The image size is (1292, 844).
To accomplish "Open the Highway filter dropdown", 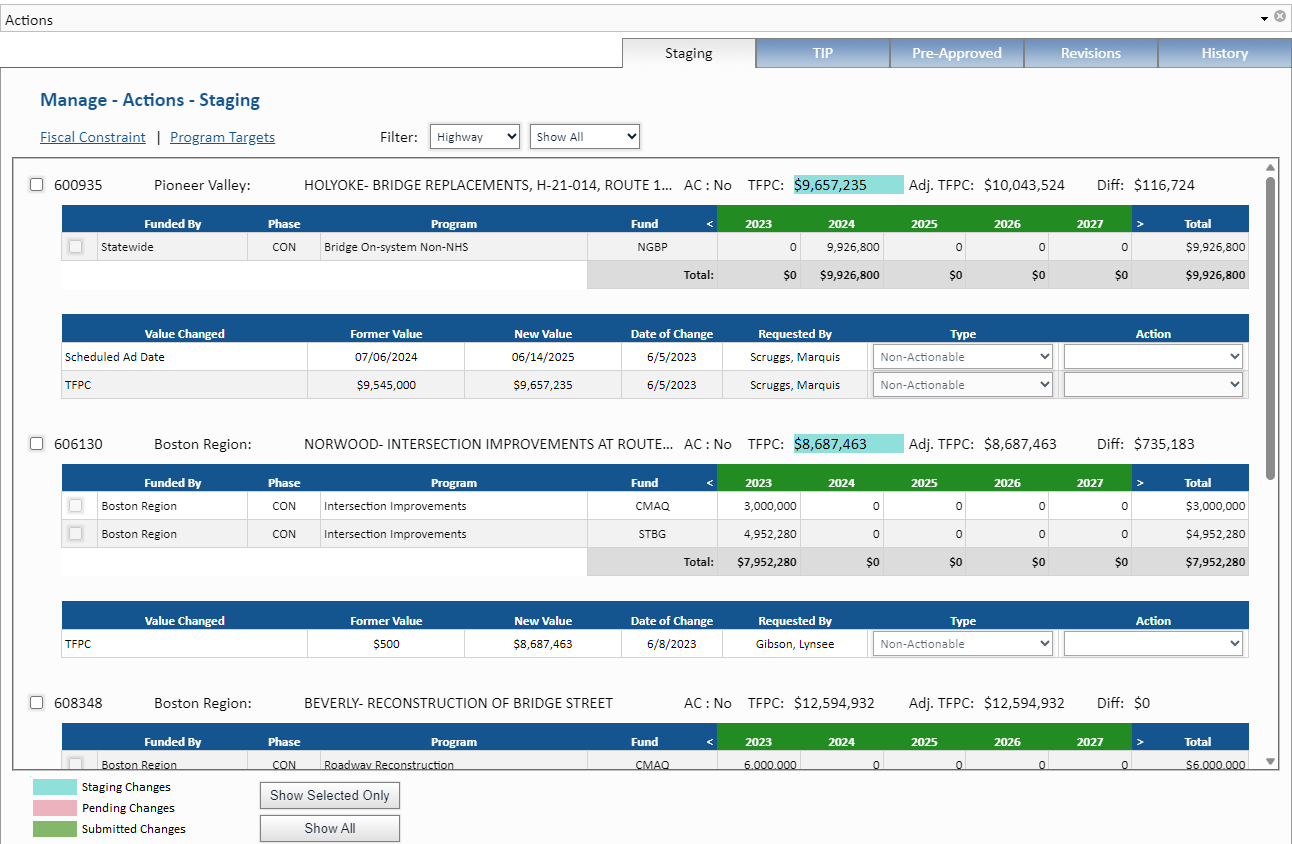I will (x=474, y=136).
